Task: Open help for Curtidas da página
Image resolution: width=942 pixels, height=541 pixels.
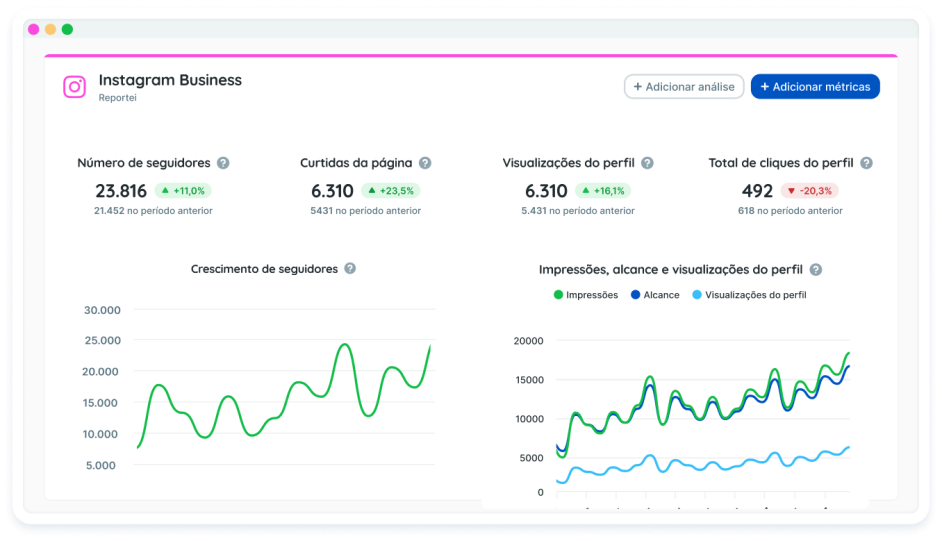Action: pyautogui.click(x=425, y=163)
